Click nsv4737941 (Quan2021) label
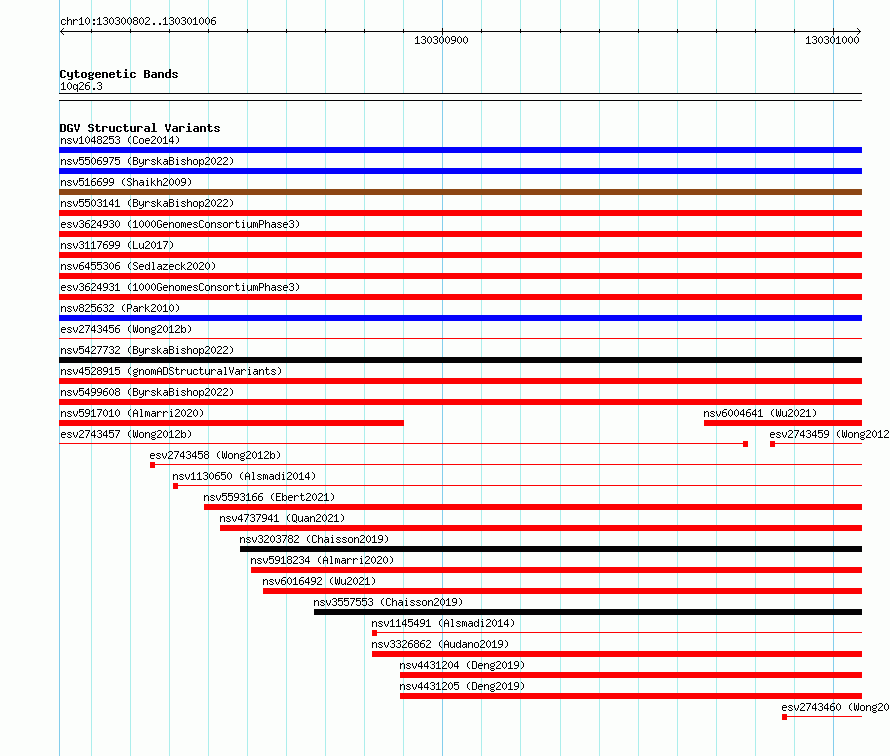Image resolution: width=890 pixels, height=756 pixels. [282, 518]
